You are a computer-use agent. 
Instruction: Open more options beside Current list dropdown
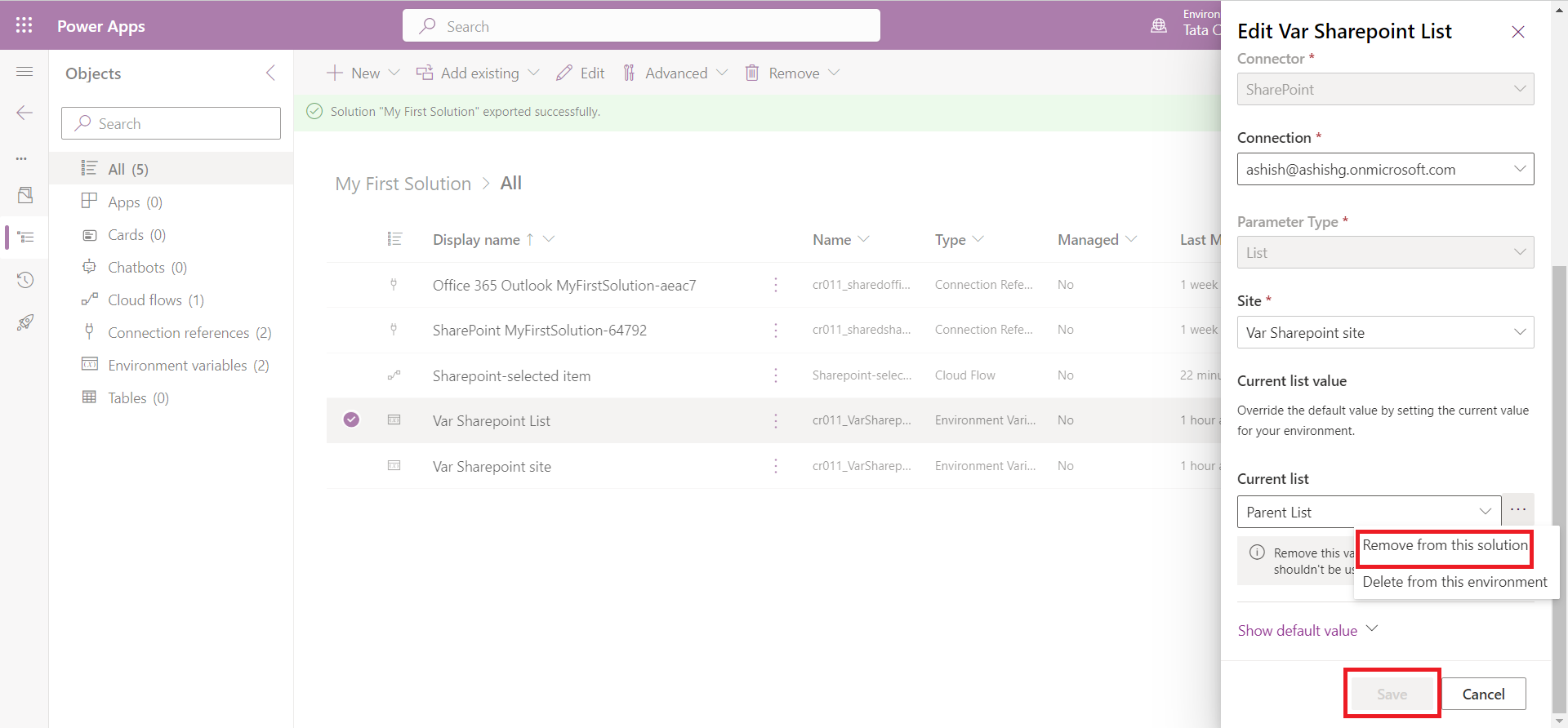(1517, 510)
